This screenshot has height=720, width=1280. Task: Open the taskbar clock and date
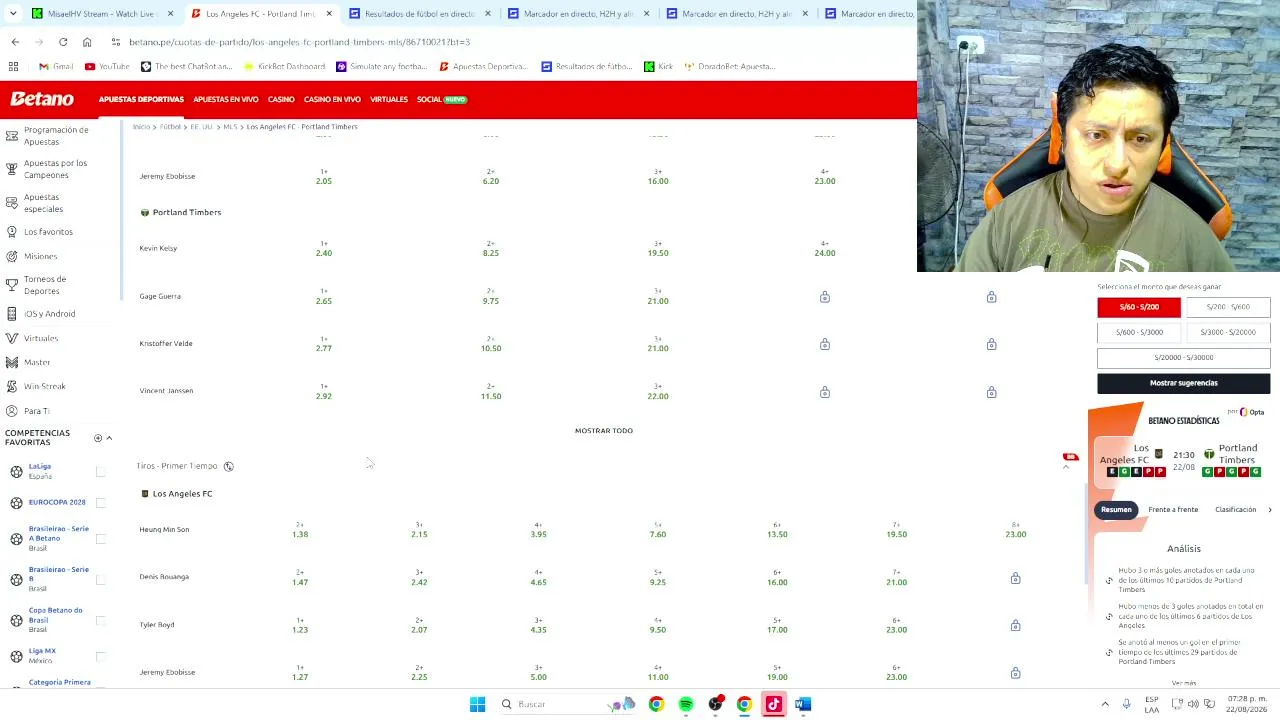pos(1246,704)
